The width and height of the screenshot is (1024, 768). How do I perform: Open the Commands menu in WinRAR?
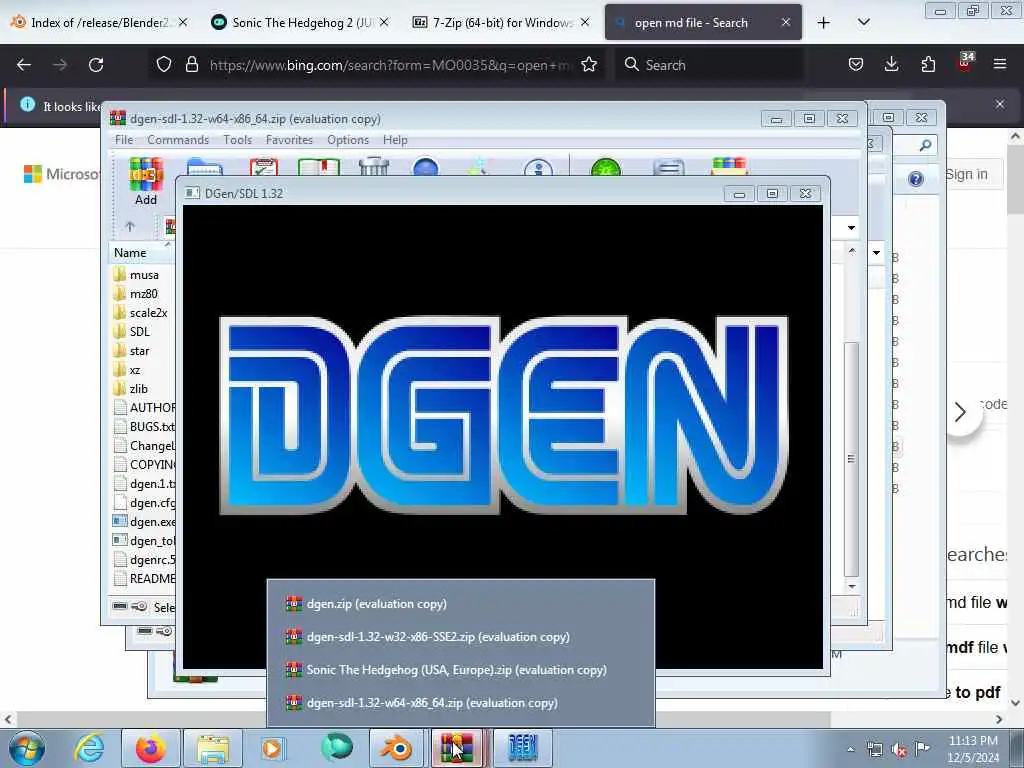[x=178, y=140]
